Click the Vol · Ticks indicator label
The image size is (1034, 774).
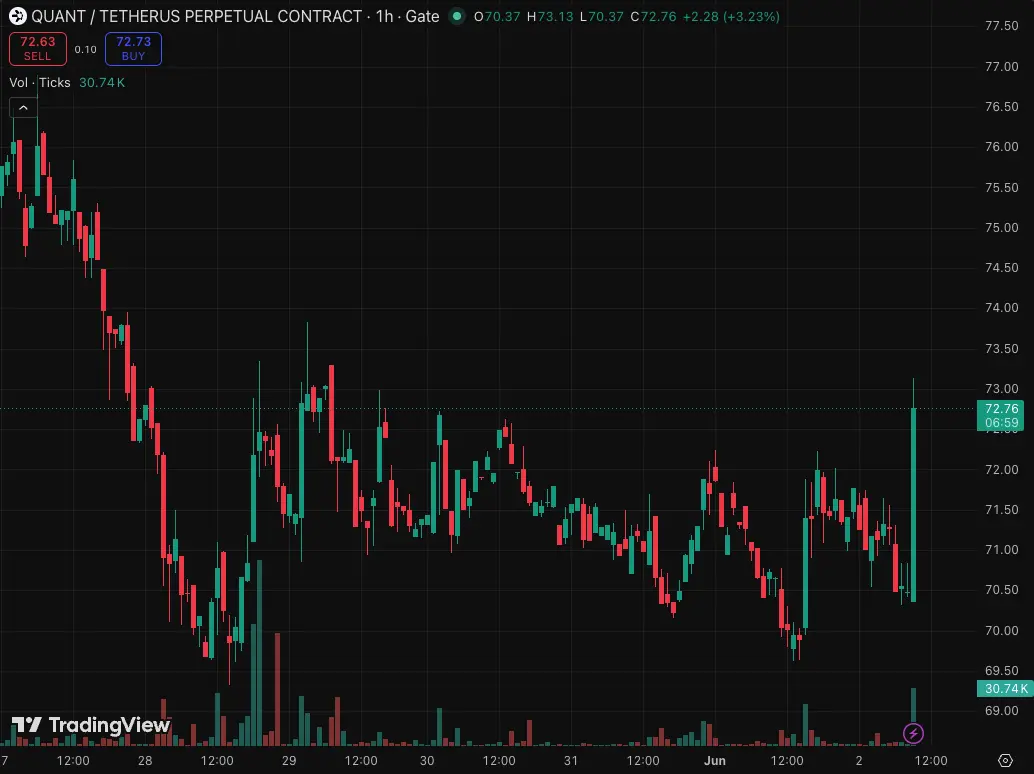[x=40, y=82]
